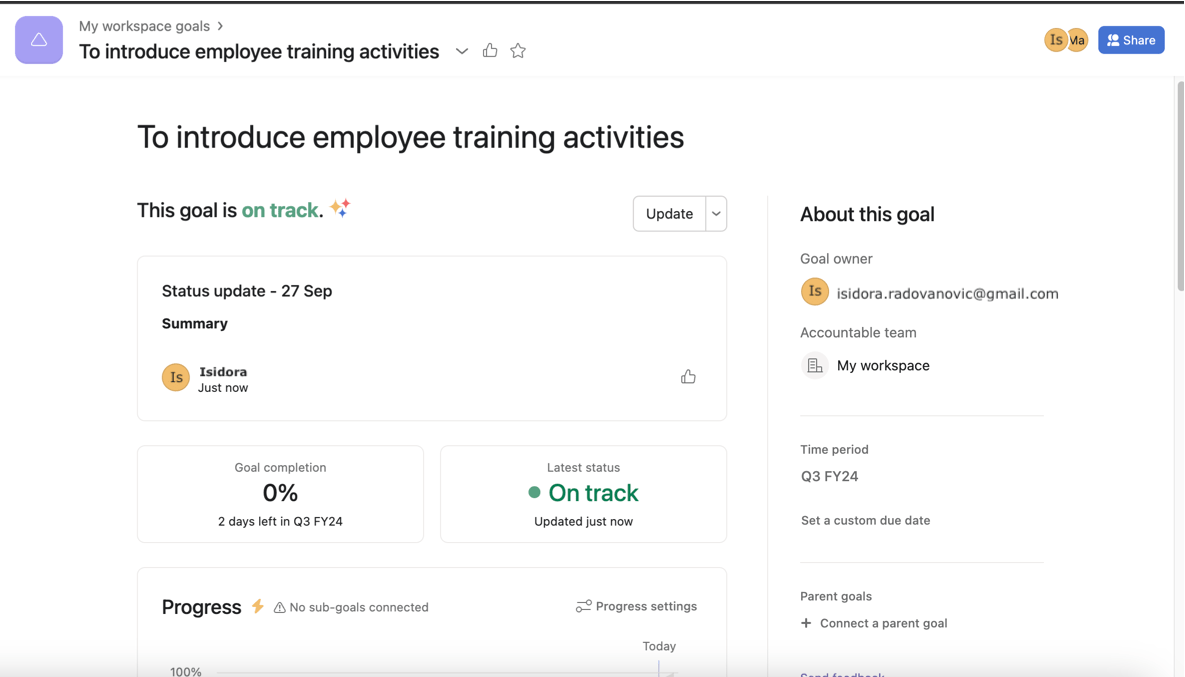Click the thumbs-up icon beside the goal title
Screen dimensions: 1185x677
point(489,50)
